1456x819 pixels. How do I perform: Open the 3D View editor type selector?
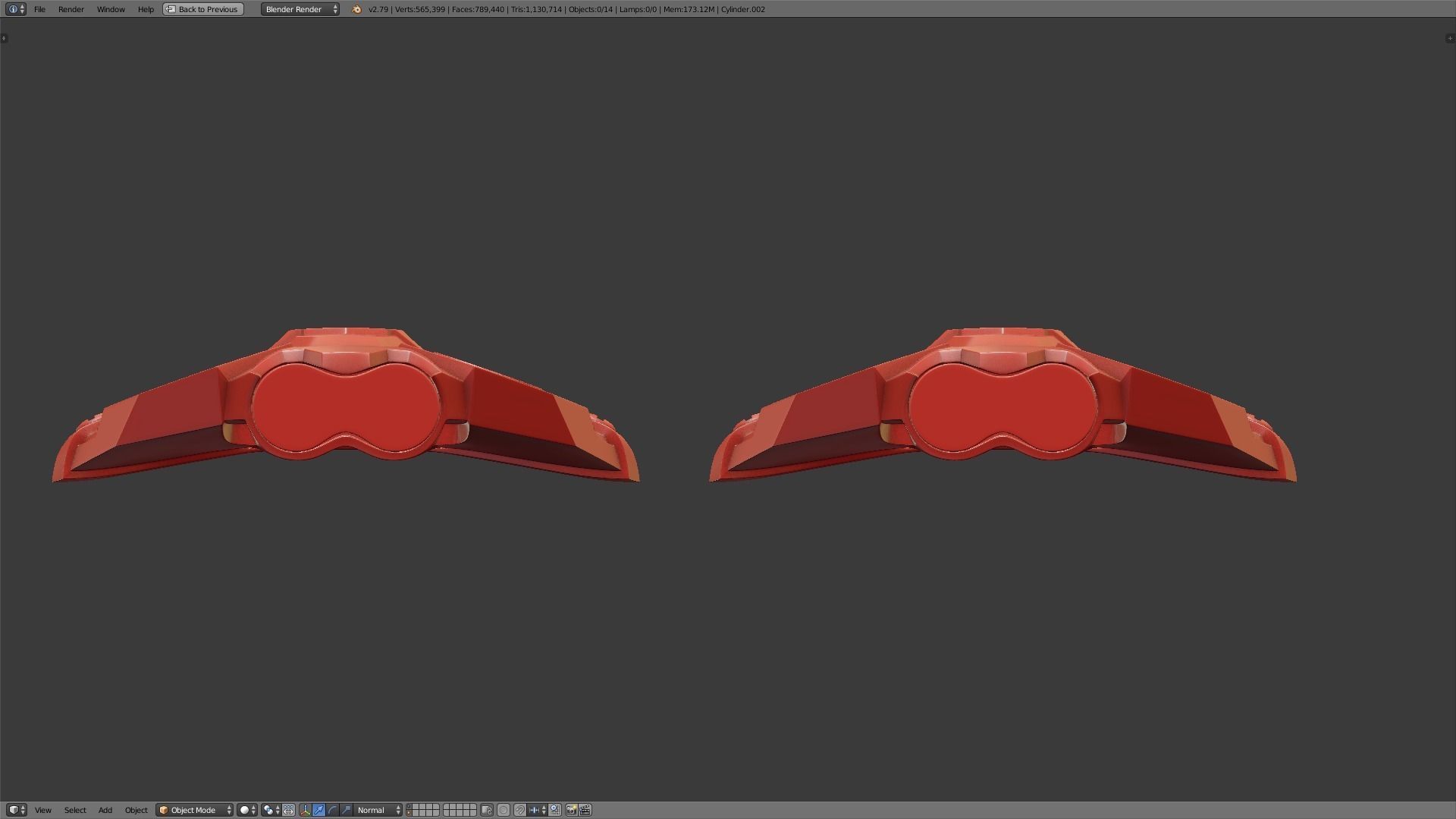(x=16, y=810)
